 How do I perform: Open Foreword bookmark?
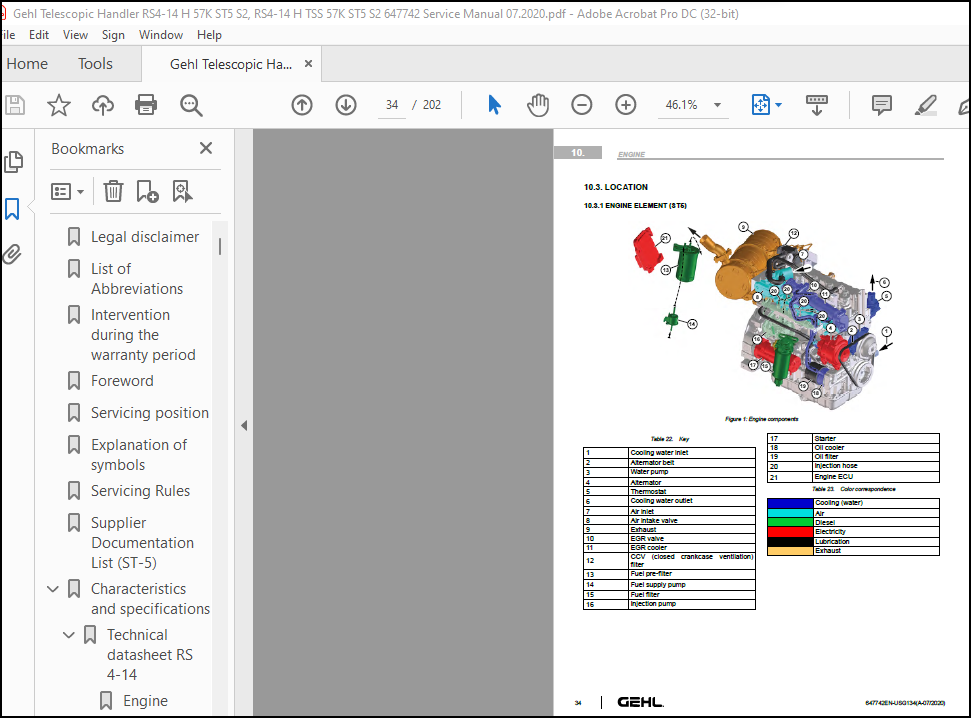tap(122, 380)
